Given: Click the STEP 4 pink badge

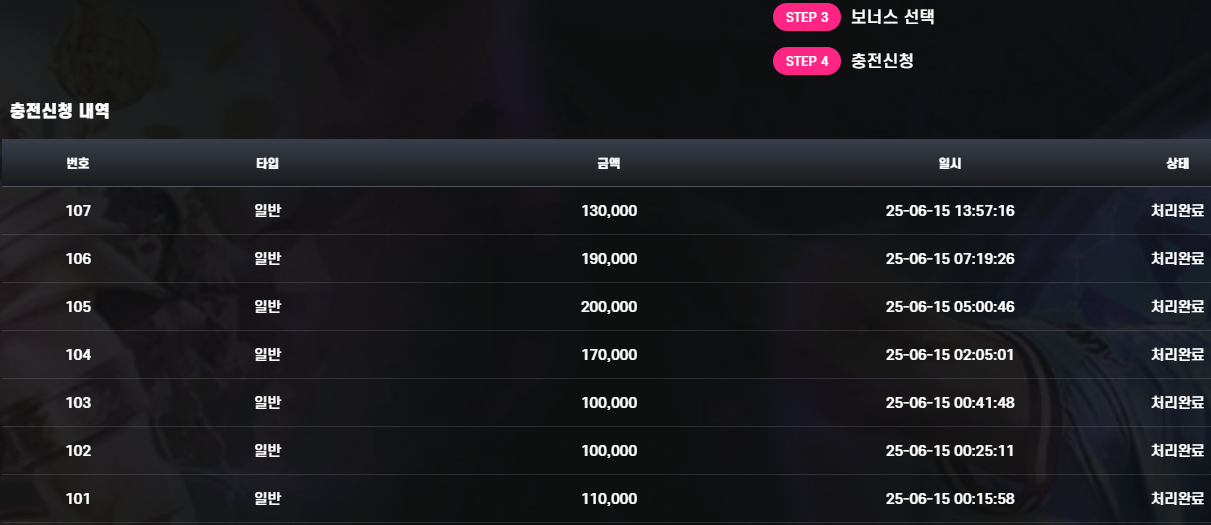Looking at the screenshot, I should [x=806, y=61].
